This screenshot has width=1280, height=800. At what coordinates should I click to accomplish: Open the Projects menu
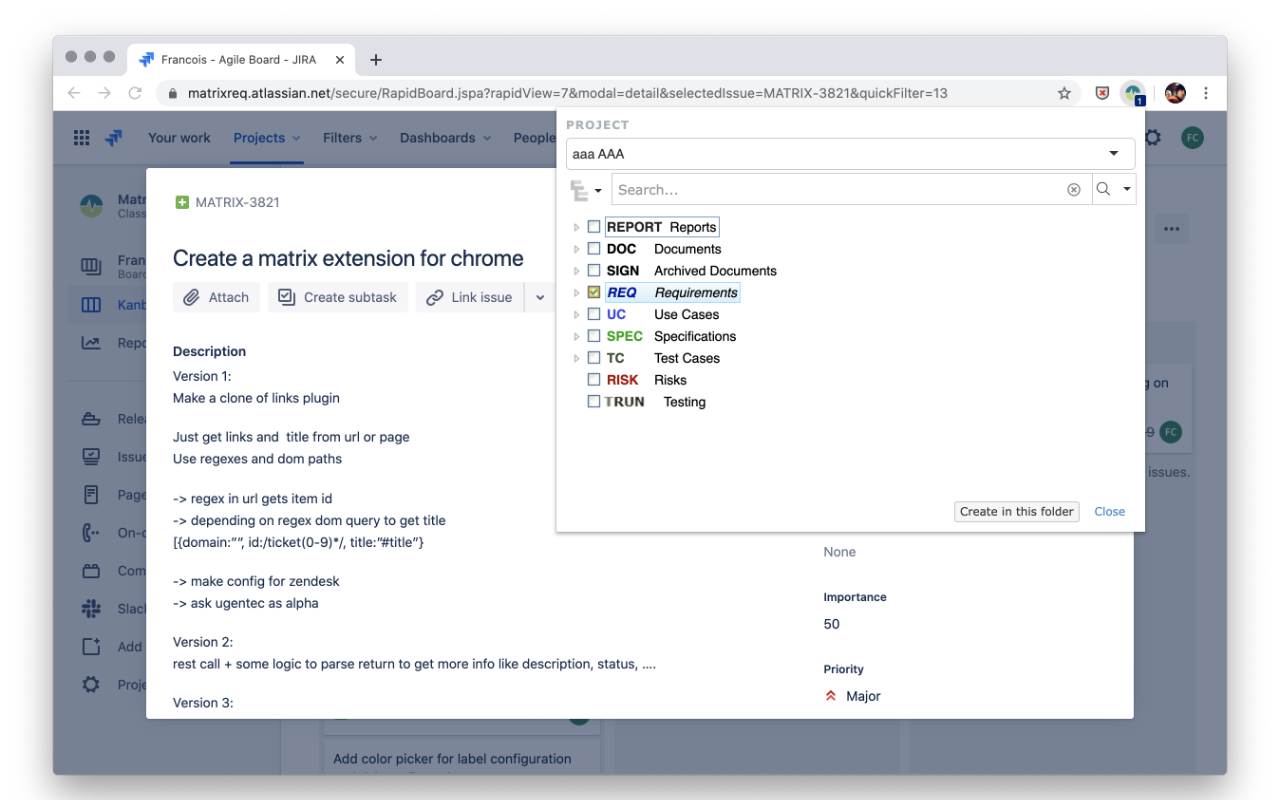coord(267,138)
